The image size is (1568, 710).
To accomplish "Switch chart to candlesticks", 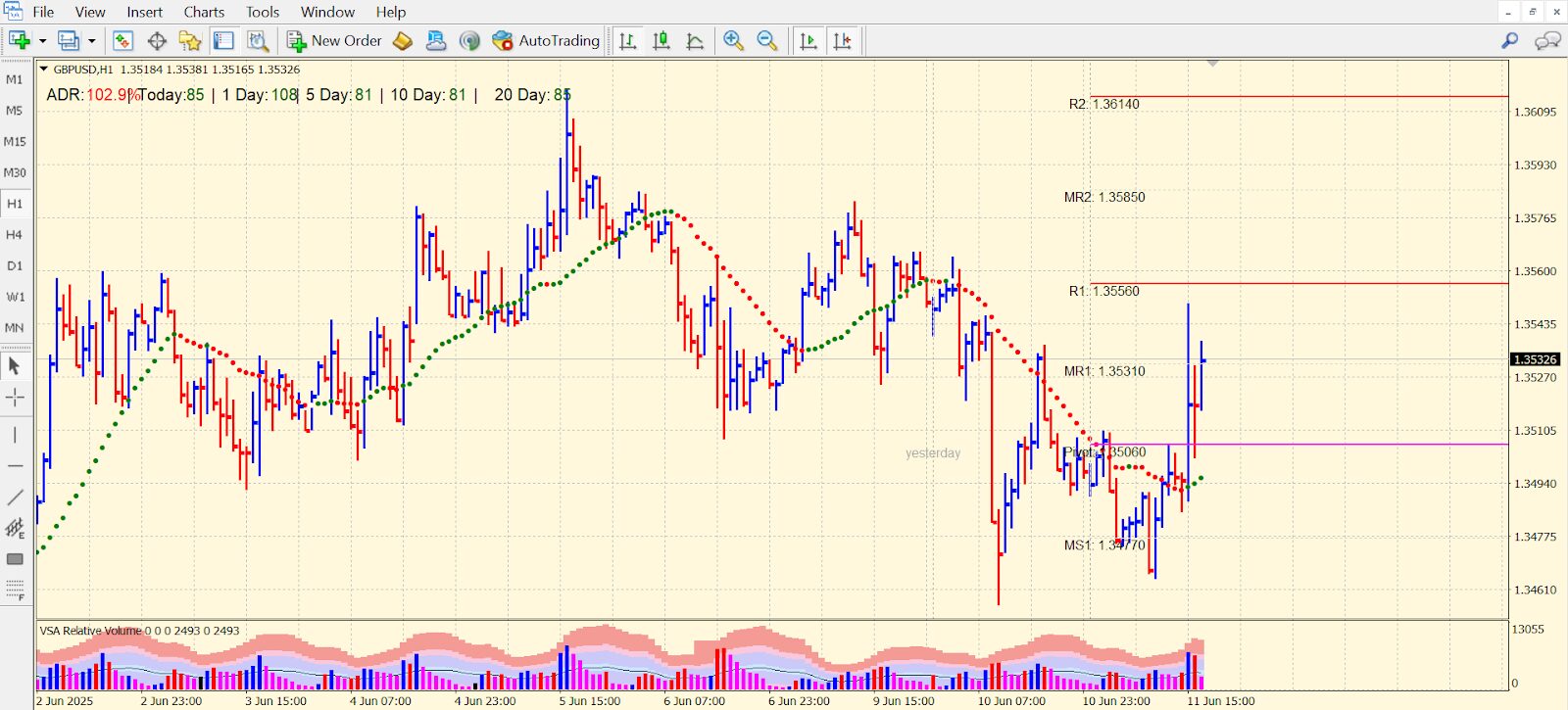I will 661,40.
